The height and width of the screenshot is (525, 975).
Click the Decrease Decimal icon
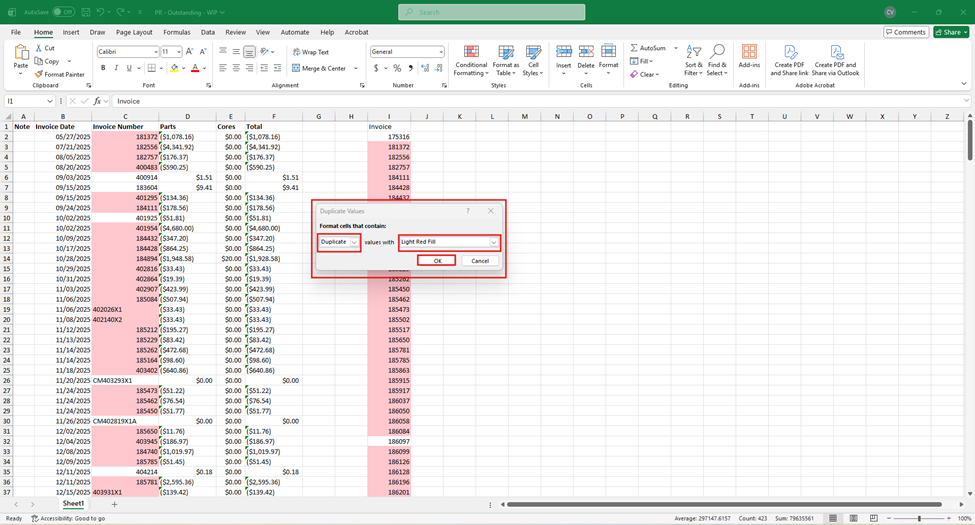[x=438, y=68]
